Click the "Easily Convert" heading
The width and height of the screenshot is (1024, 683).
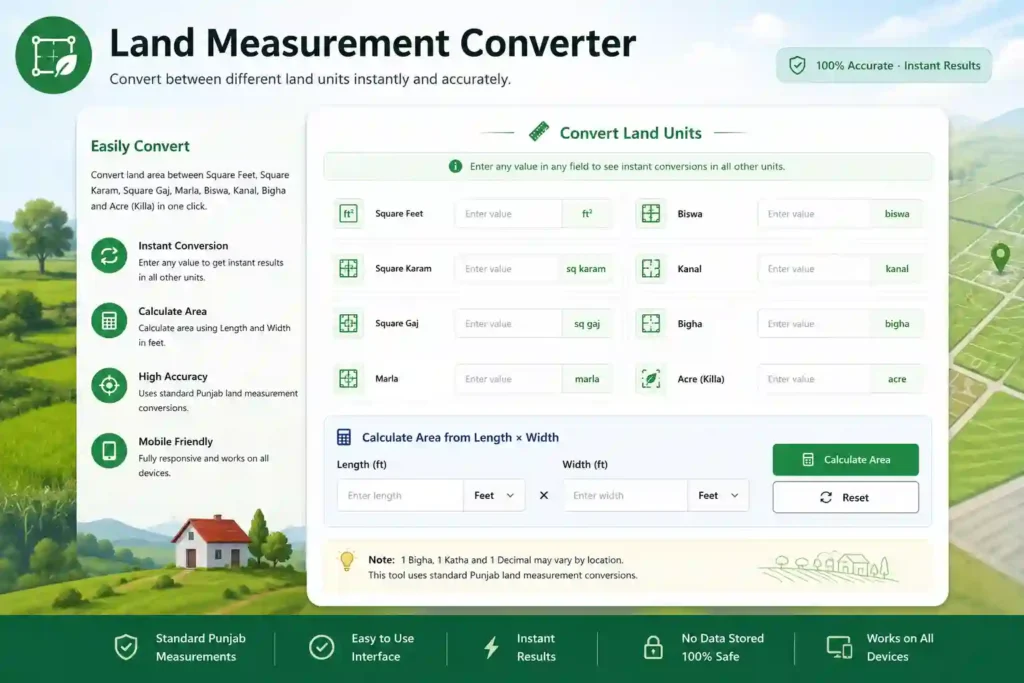pos(140,146)
